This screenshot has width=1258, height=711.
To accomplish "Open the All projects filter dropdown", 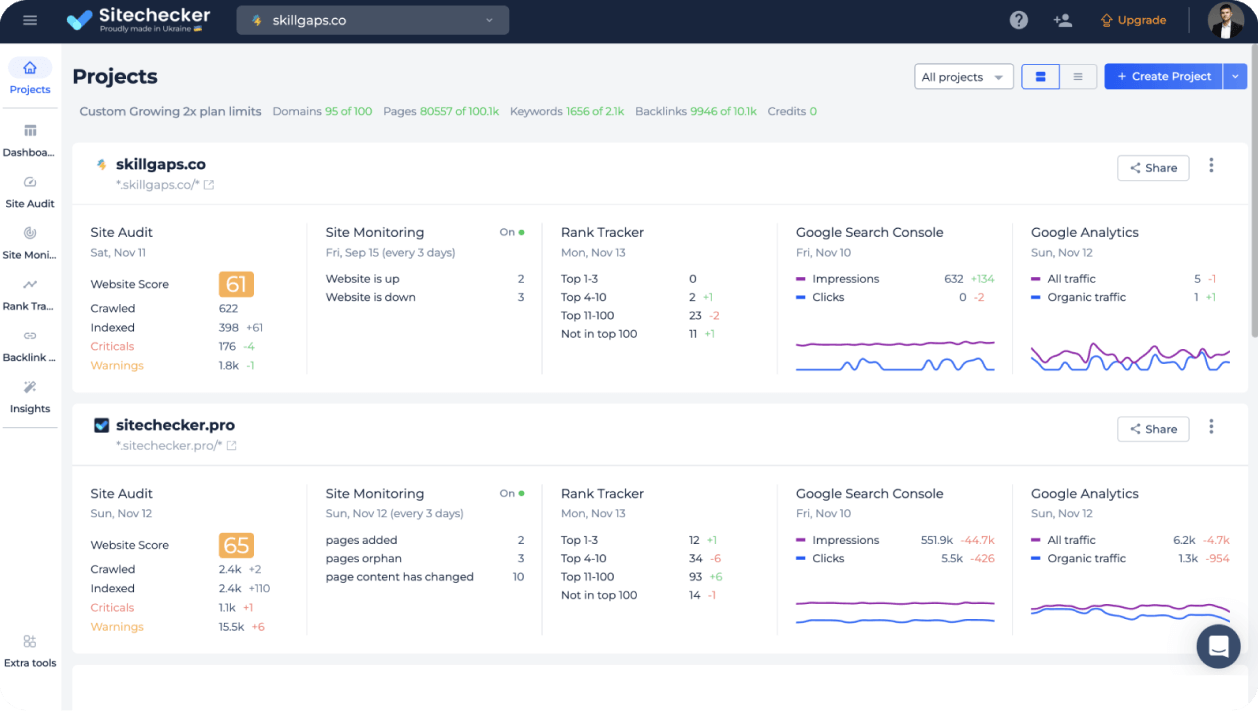I will [x=964, y=77].
